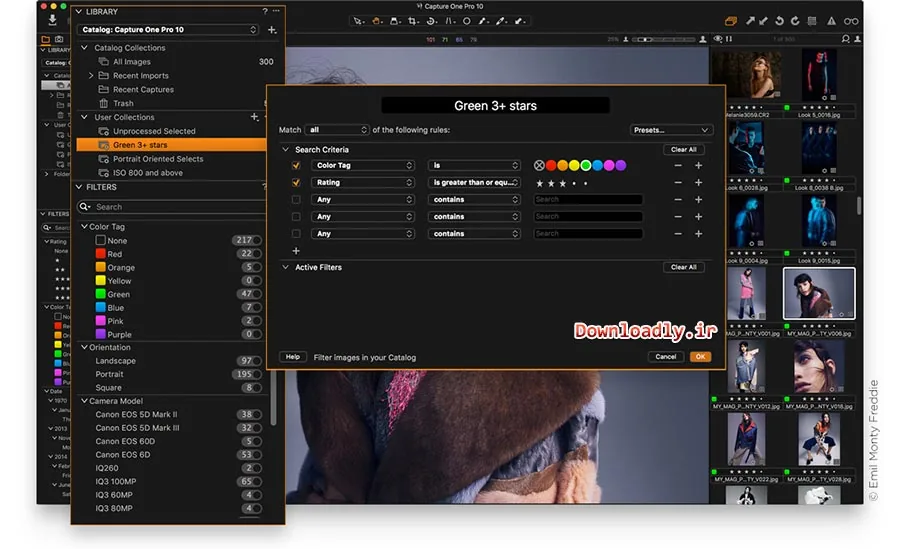Pick the green circle color tag
Viewport: 900px width, 549px height.
[585, 165]
